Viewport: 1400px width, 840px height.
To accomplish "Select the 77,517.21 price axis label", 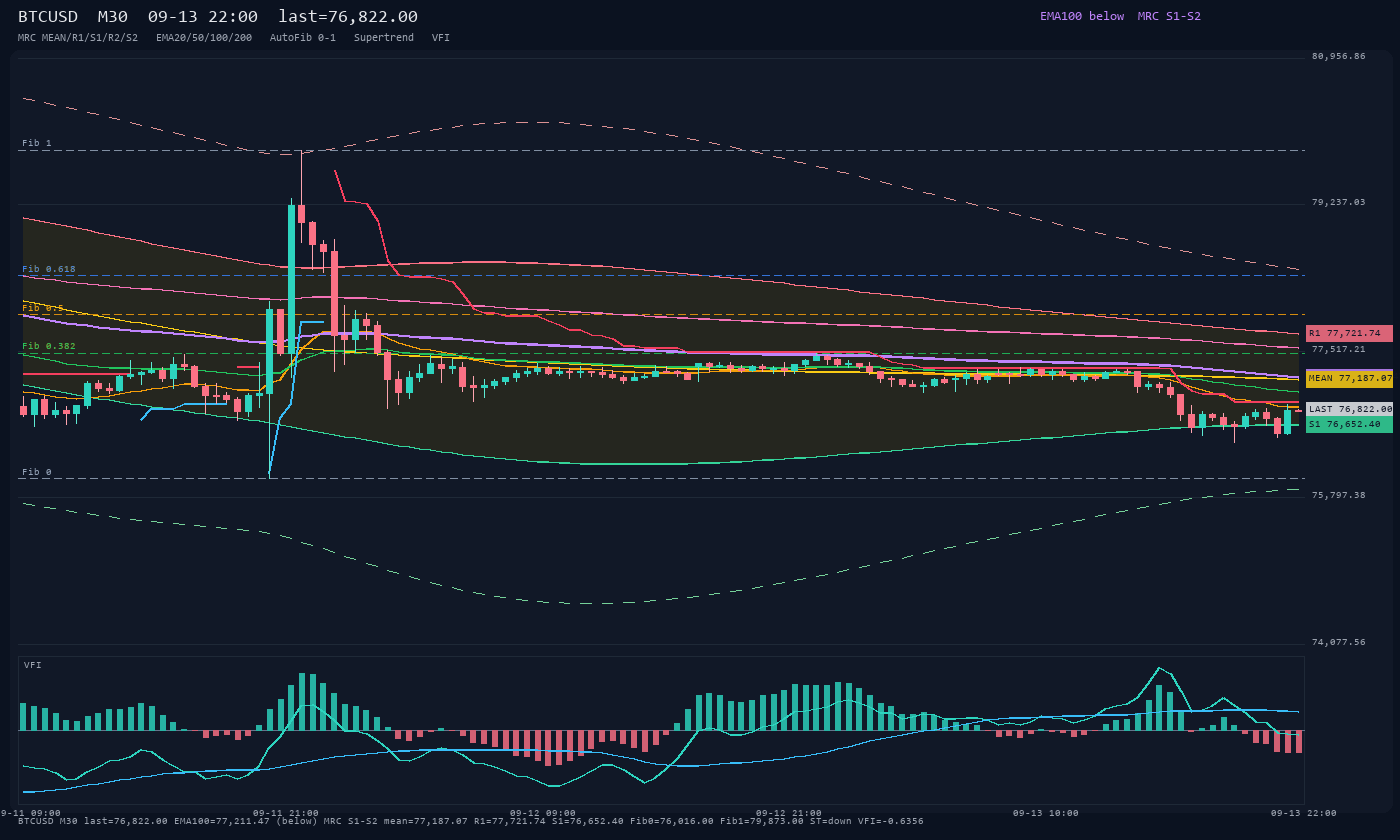I will tap(1338, 349).
